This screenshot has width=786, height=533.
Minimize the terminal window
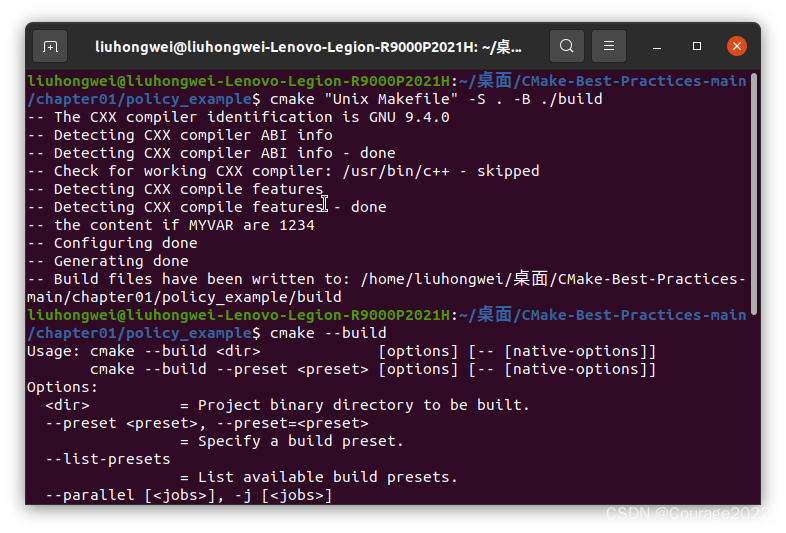[x=657, y=47]
